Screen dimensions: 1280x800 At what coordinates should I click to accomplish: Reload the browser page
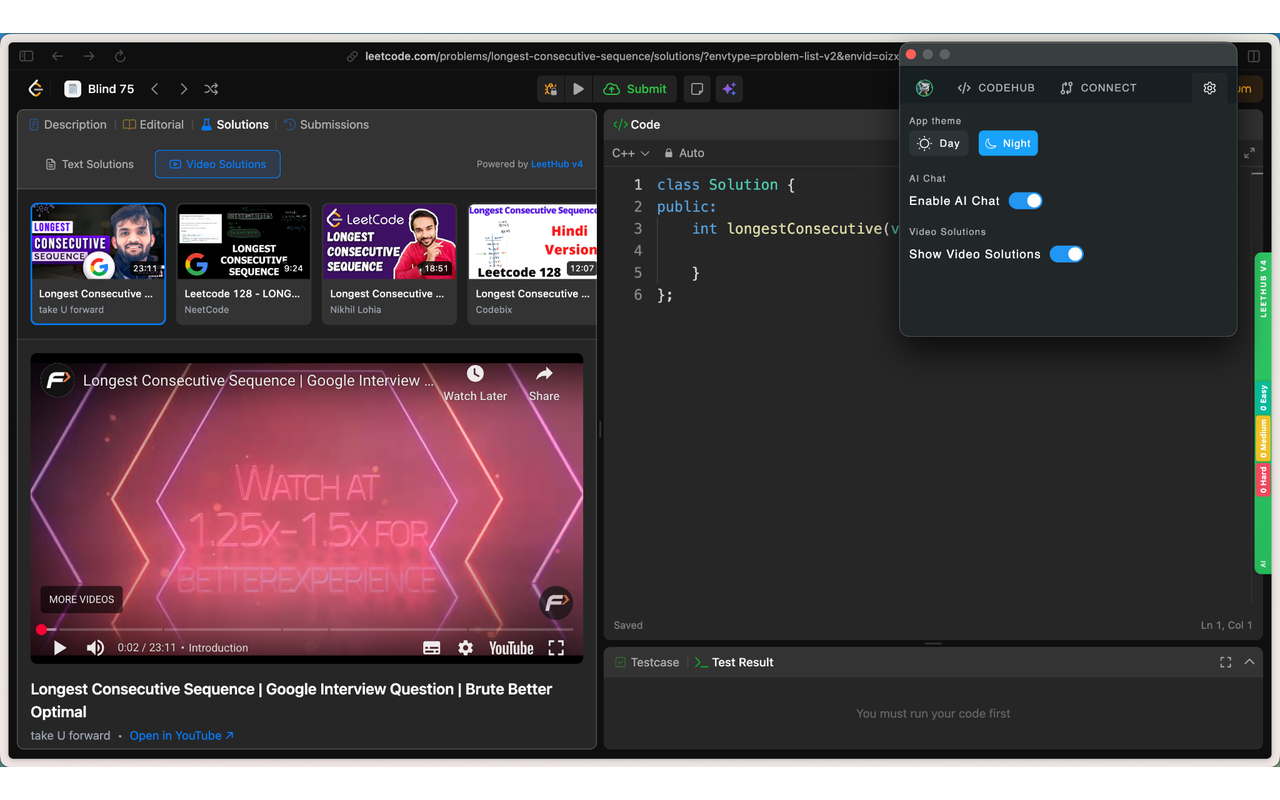(x=120, y=56)
